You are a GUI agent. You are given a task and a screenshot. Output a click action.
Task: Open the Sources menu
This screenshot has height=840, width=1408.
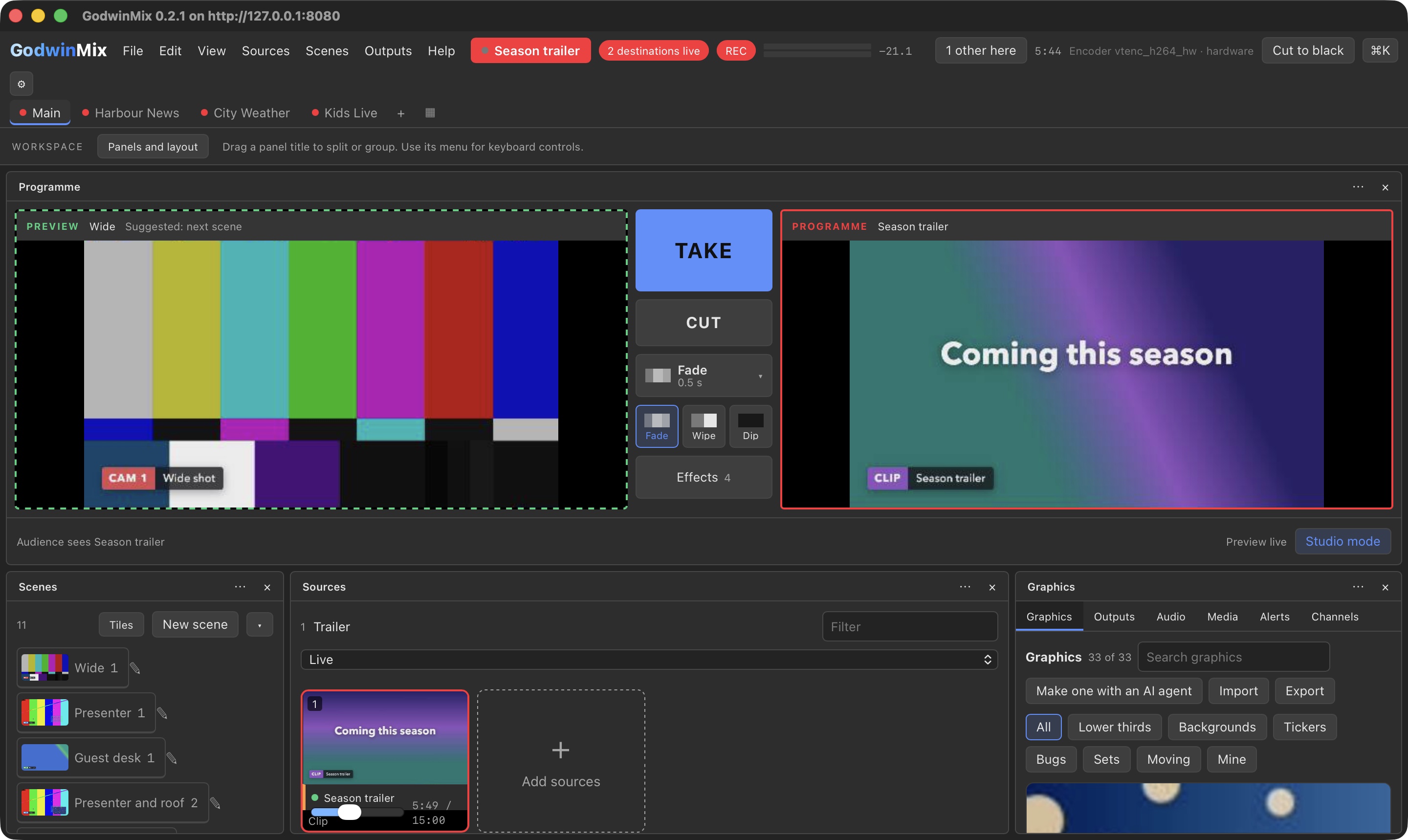265,51
